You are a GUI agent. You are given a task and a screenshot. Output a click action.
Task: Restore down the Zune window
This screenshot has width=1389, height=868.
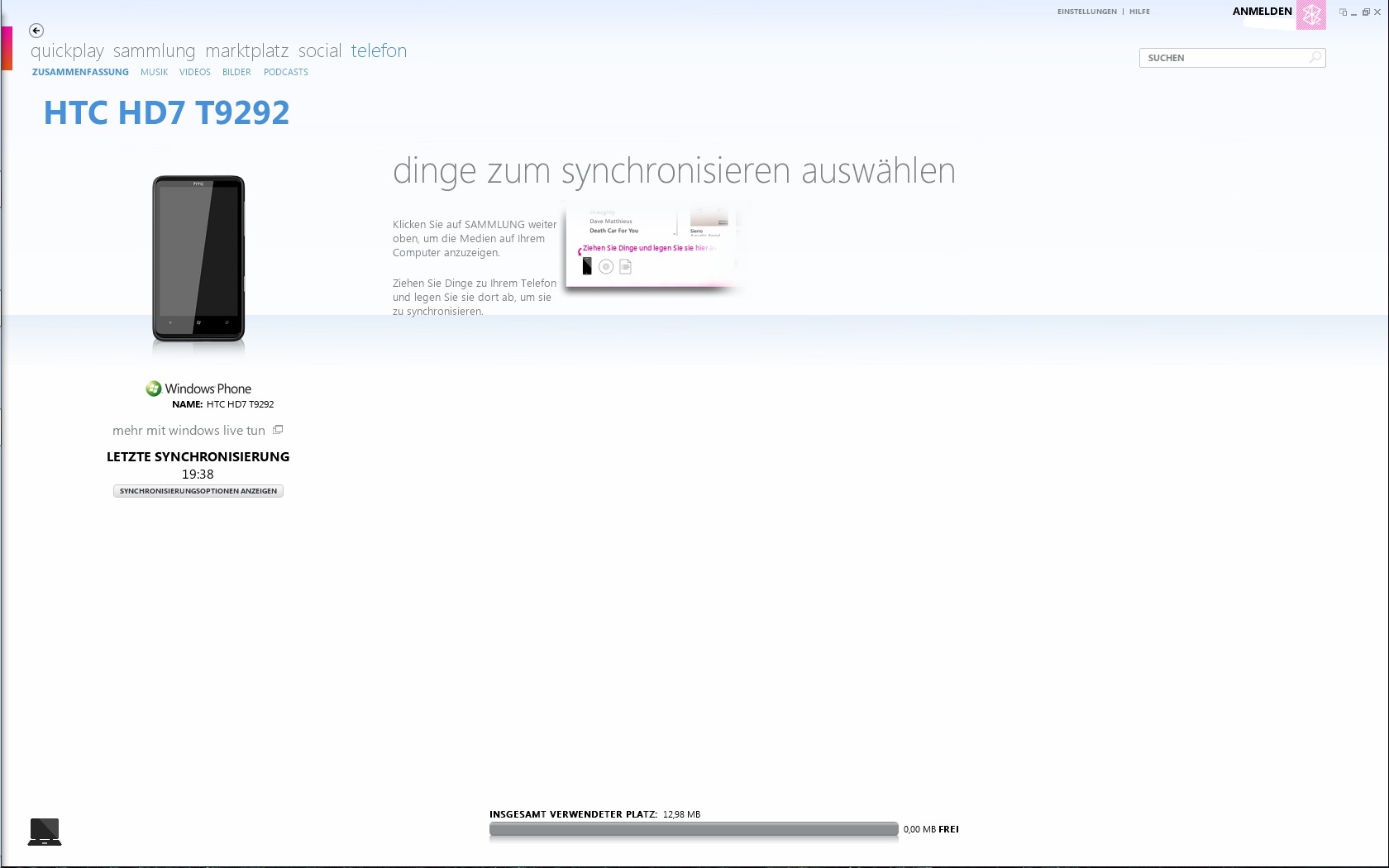(1366, 12)
